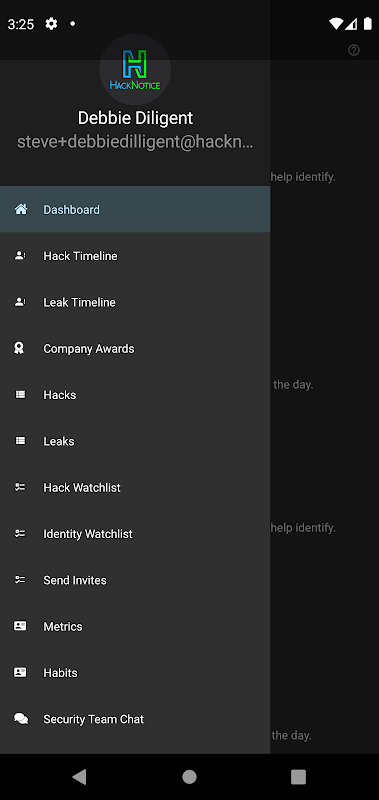Tap the HackNotice logo avatar

click(135, 69)
